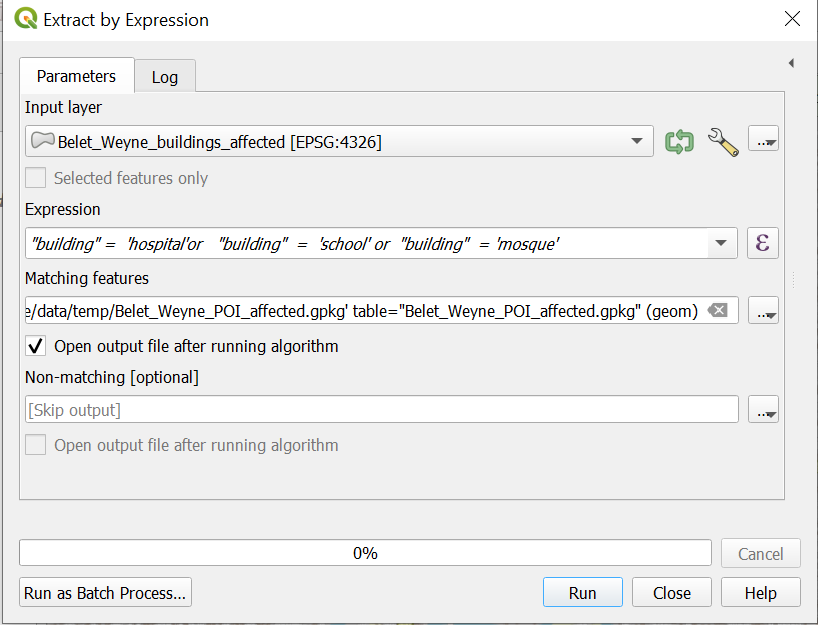Uncheck Open output file for Matching features
The width and height of the screenshot is (818, 625).
pyautogui.click(x=36, y=346)
